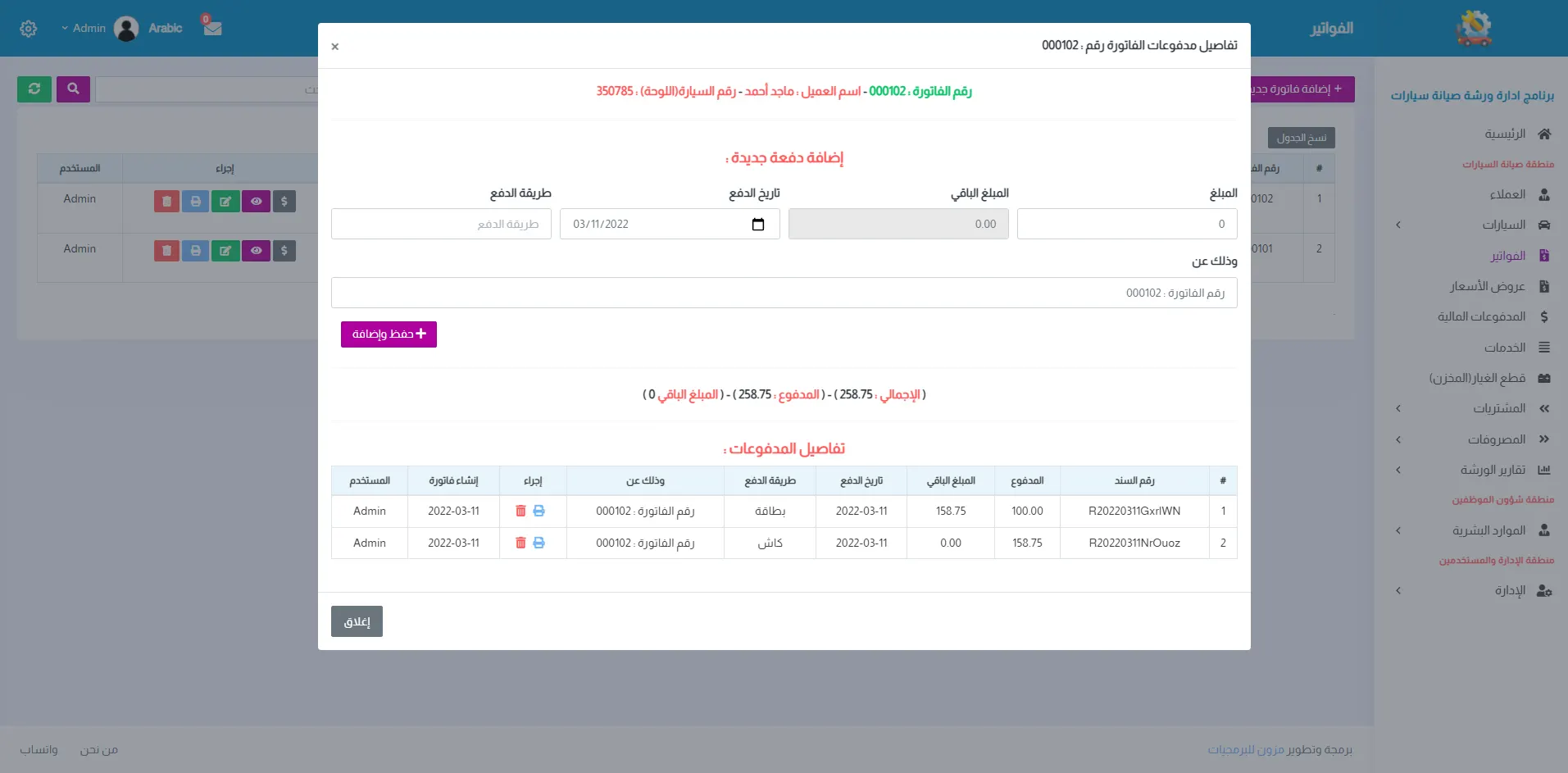This screenshot has width=1568, height=773.
Task: Open المدفوعات المالية sidebar item
Action: click(x=1481, y=316)
